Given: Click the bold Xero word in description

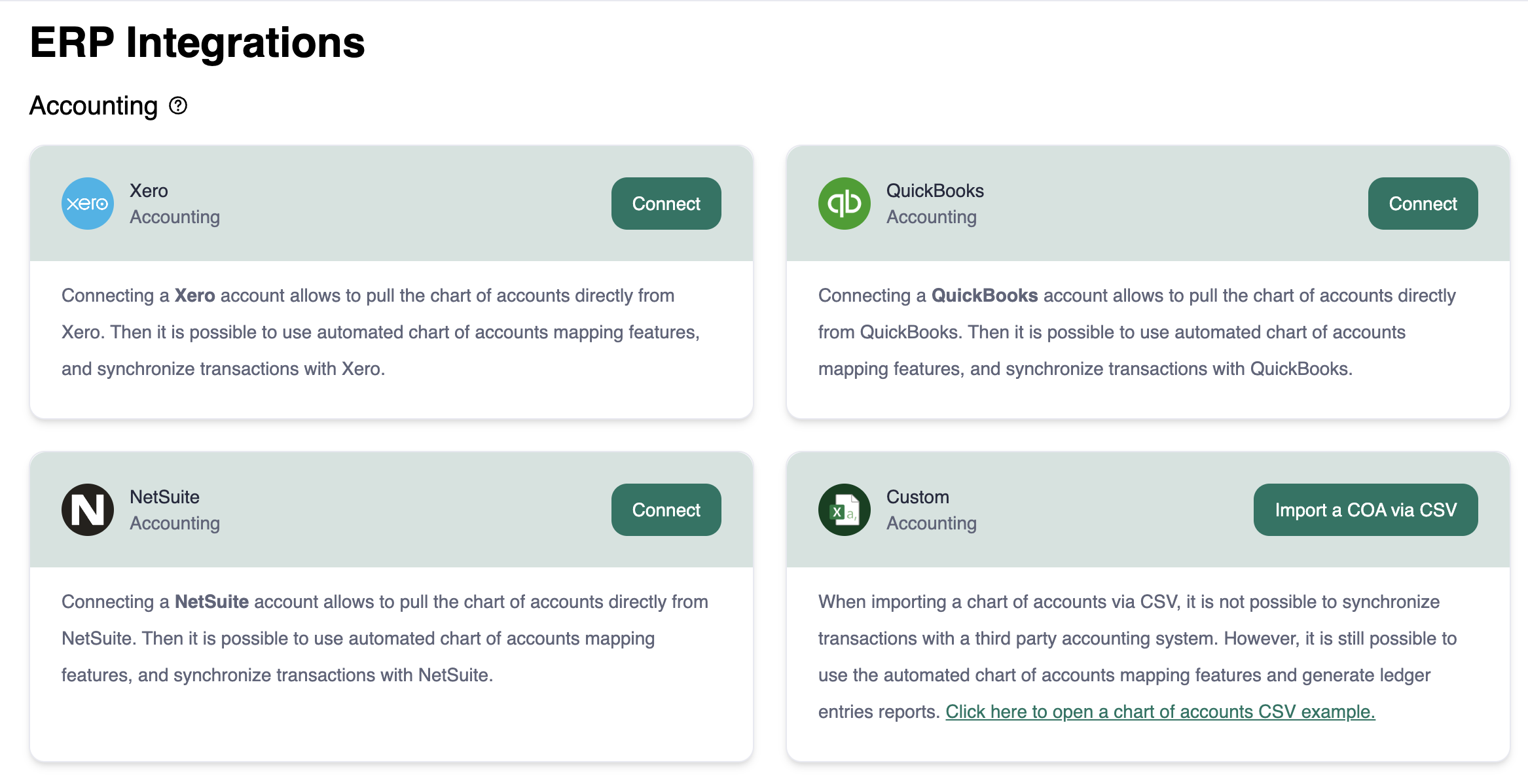Looking at the screenshot, I should pyautogui.click(x=194, y=295).
